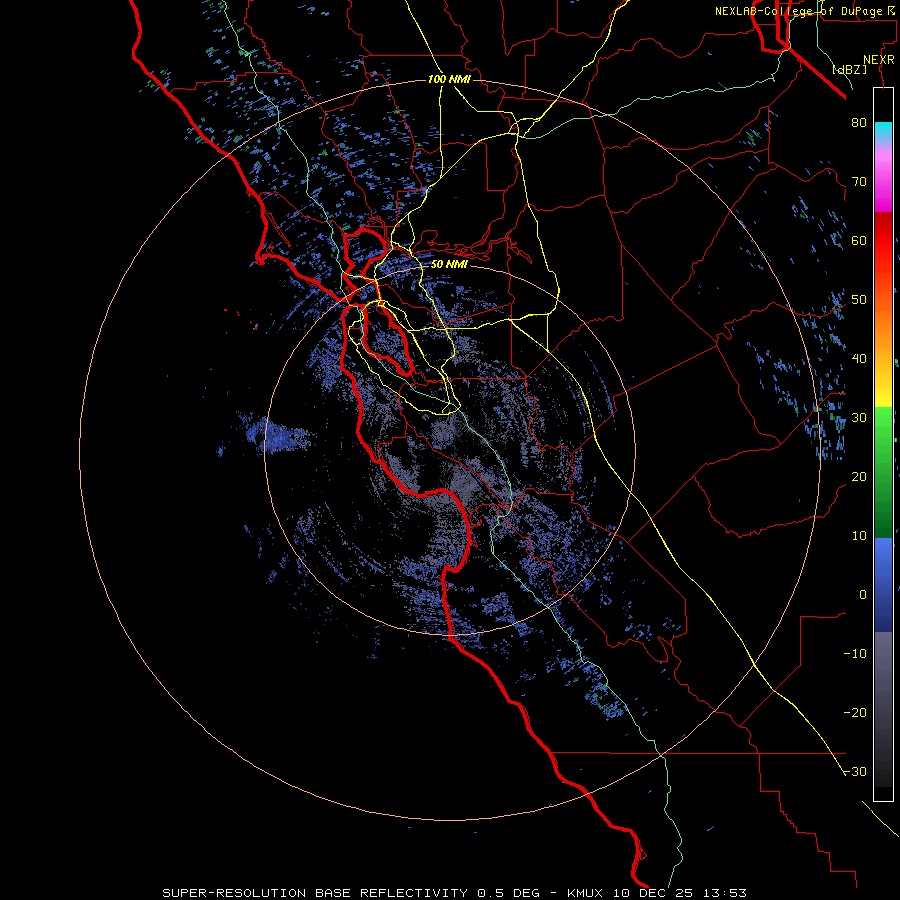This screenshot has width=900, height=900.
Task: Click the KMUX 10 DEC 25 13:53 timestamp
Action: click(657, 893)
